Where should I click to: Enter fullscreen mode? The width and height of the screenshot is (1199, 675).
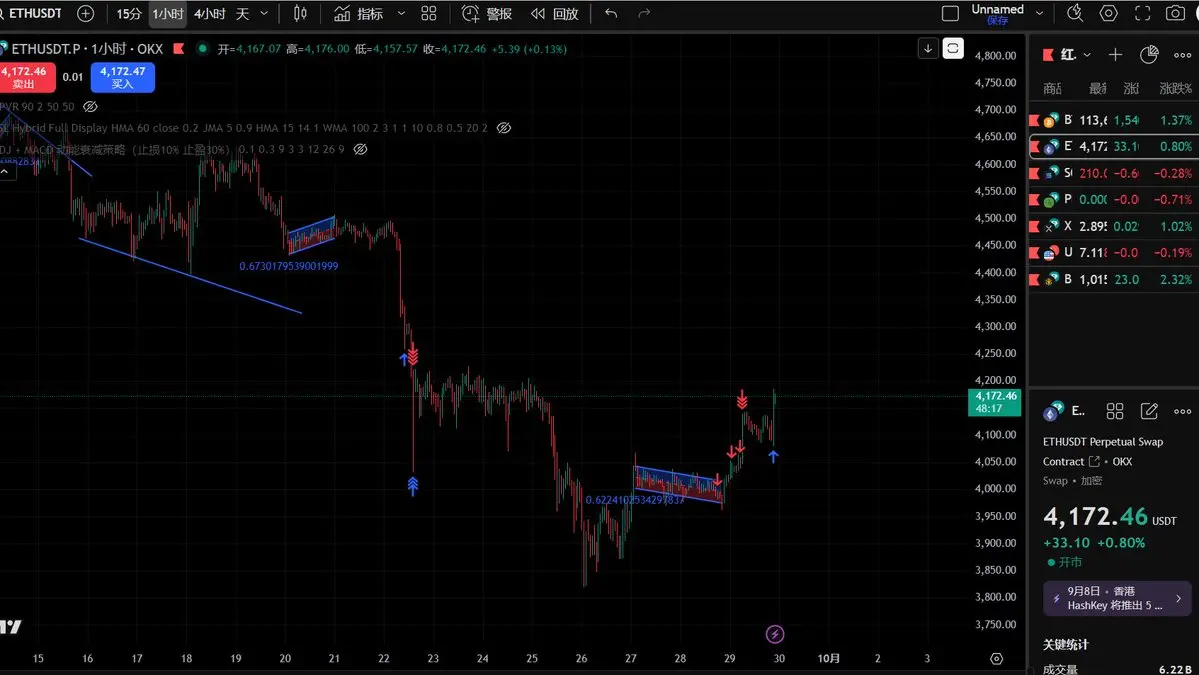tap(1142, 14)
